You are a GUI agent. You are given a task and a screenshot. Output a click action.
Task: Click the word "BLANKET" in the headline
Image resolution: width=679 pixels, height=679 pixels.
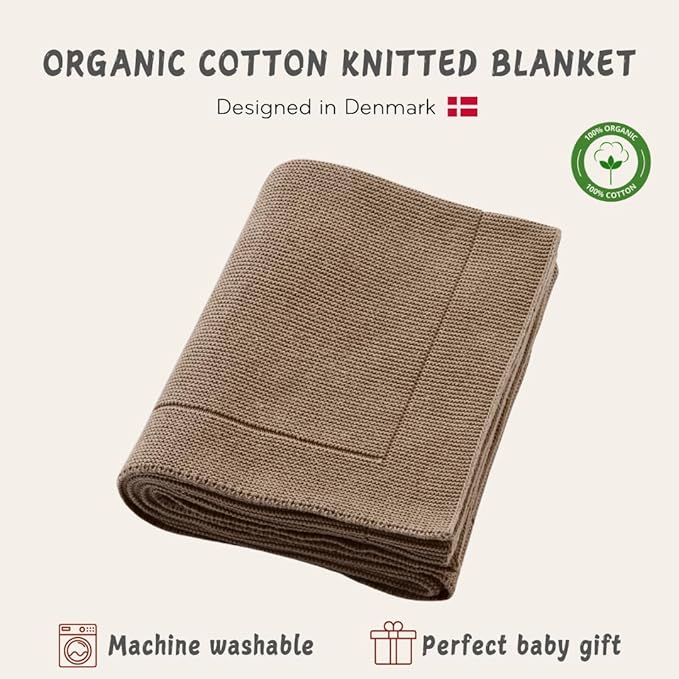coord(563,63)
